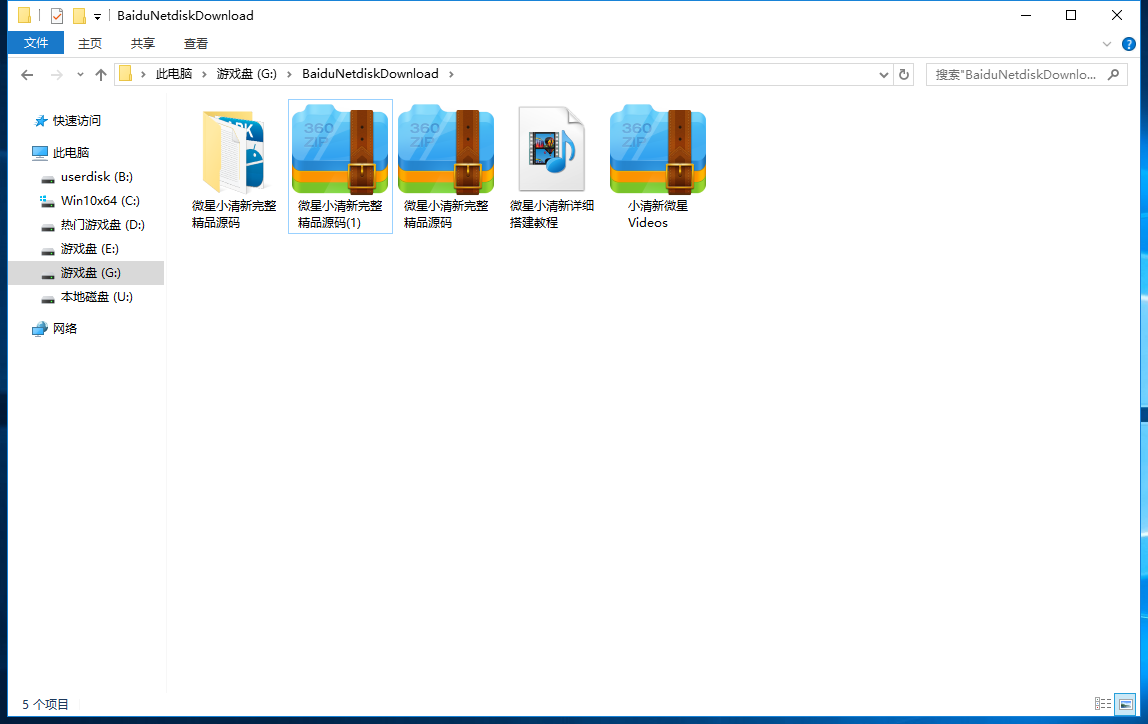Screen dimensions: 1148x724
Task: Select Win10x64 (C:) drive in the sidebar
Action: click(x=100, y=201)
